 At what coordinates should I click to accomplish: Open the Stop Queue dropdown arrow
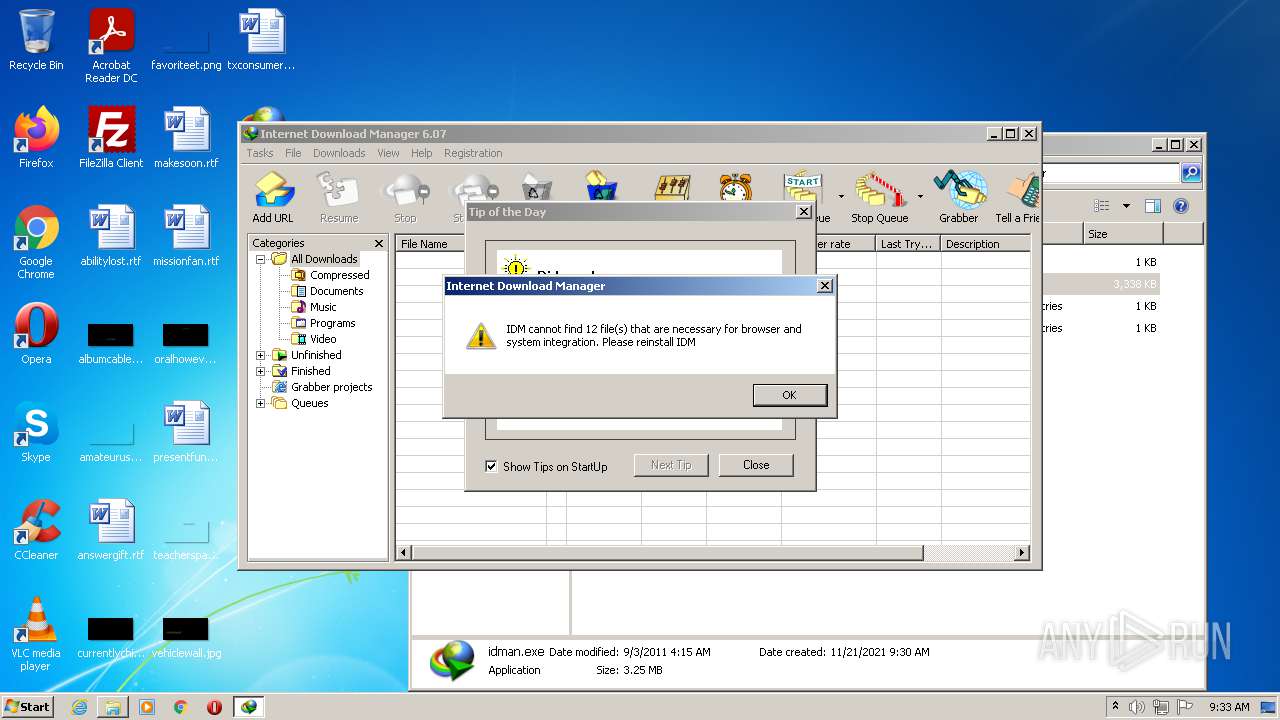(x=920, y=196)
